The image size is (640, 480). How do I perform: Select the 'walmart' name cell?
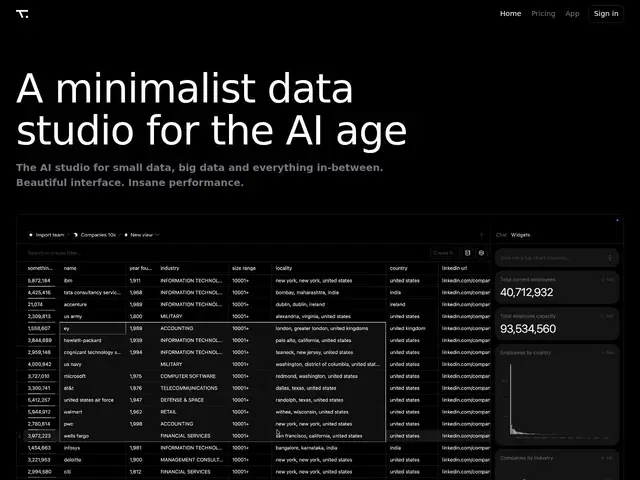coord(93,412)
